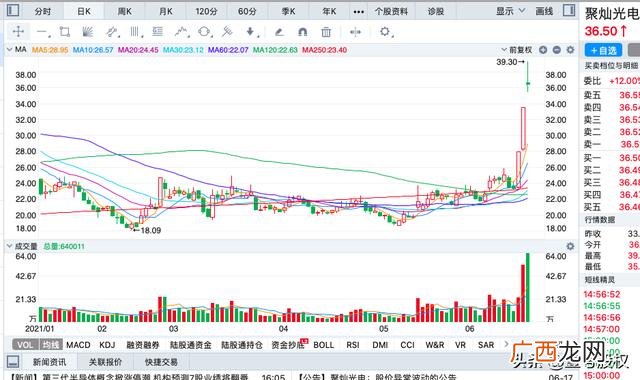Select the CCI indicator

point(407,345)
